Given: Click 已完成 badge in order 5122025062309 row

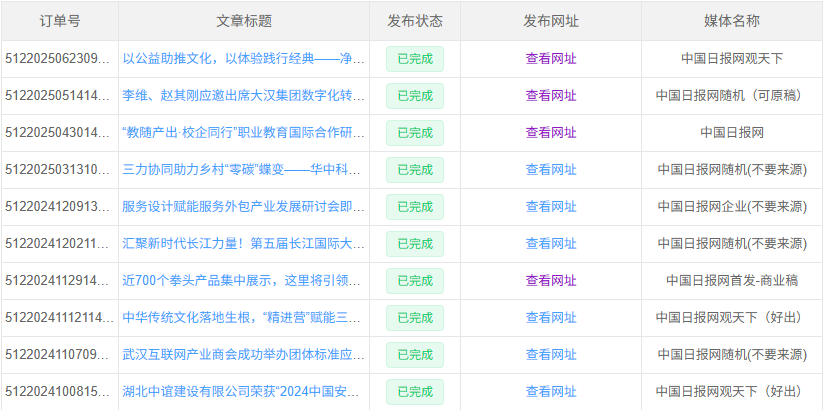Looking at the screenshot, I should 415,59.
